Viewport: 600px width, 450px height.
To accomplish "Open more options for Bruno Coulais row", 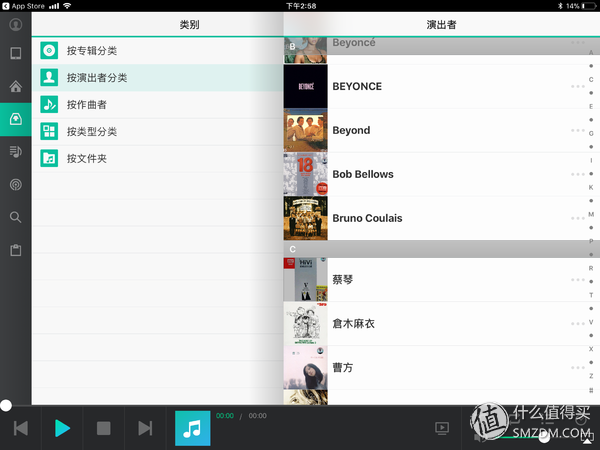I will [x=577, y=218].
